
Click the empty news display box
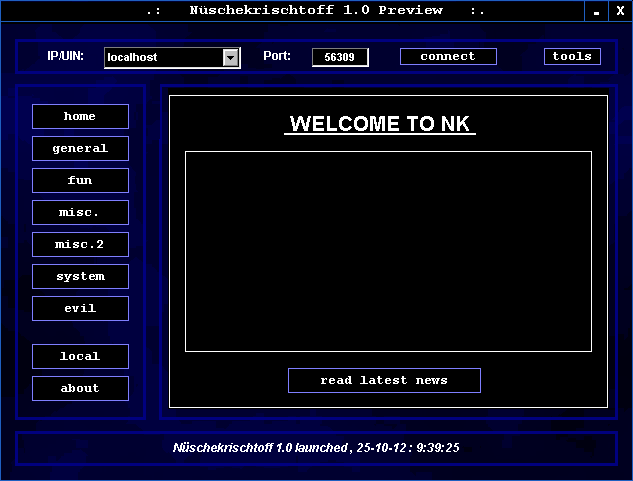(x=388, y=251)
